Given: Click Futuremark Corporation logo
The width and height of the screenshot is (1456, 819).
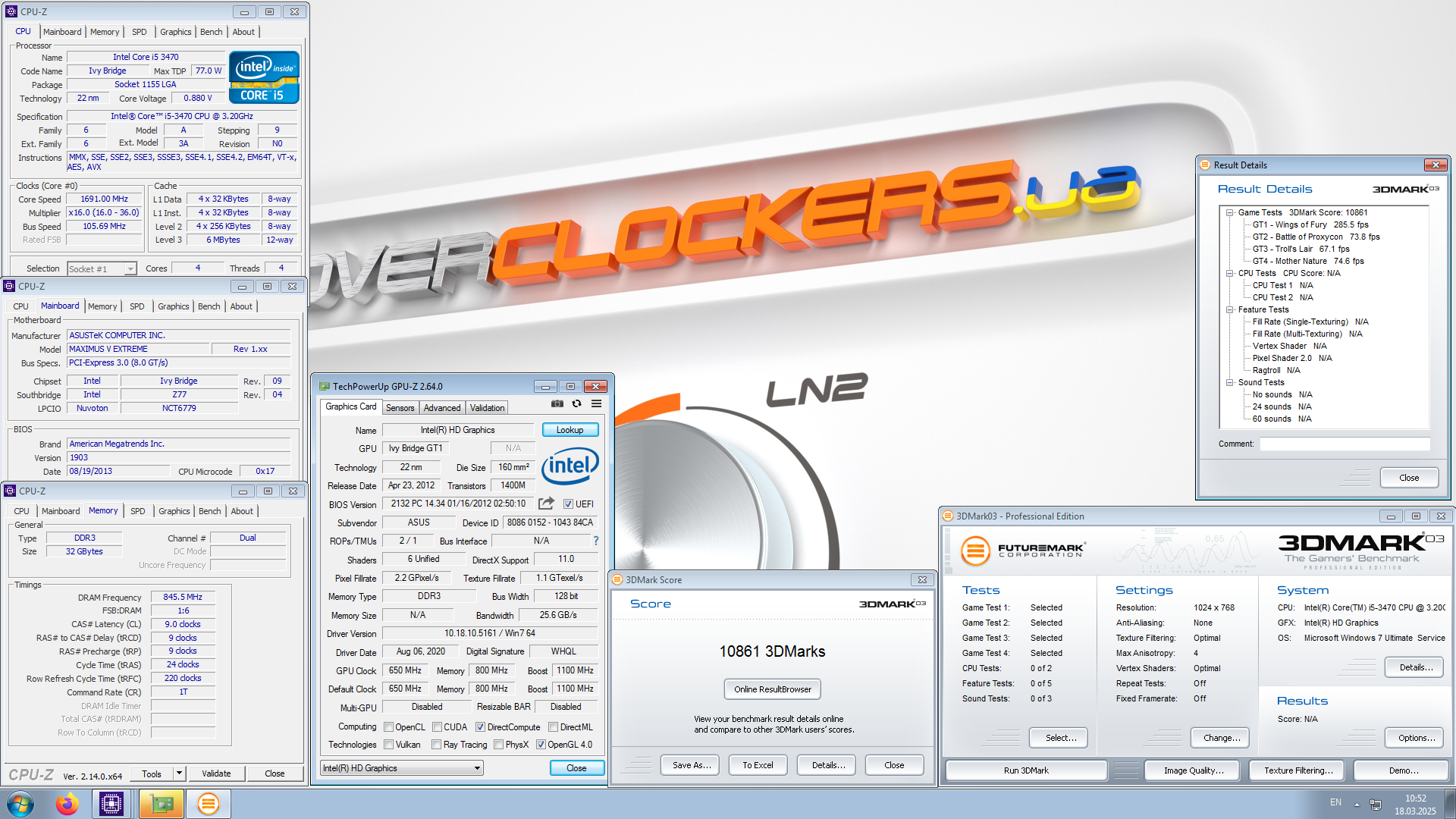Looking at the screenshot, I should coord(1022,550).
